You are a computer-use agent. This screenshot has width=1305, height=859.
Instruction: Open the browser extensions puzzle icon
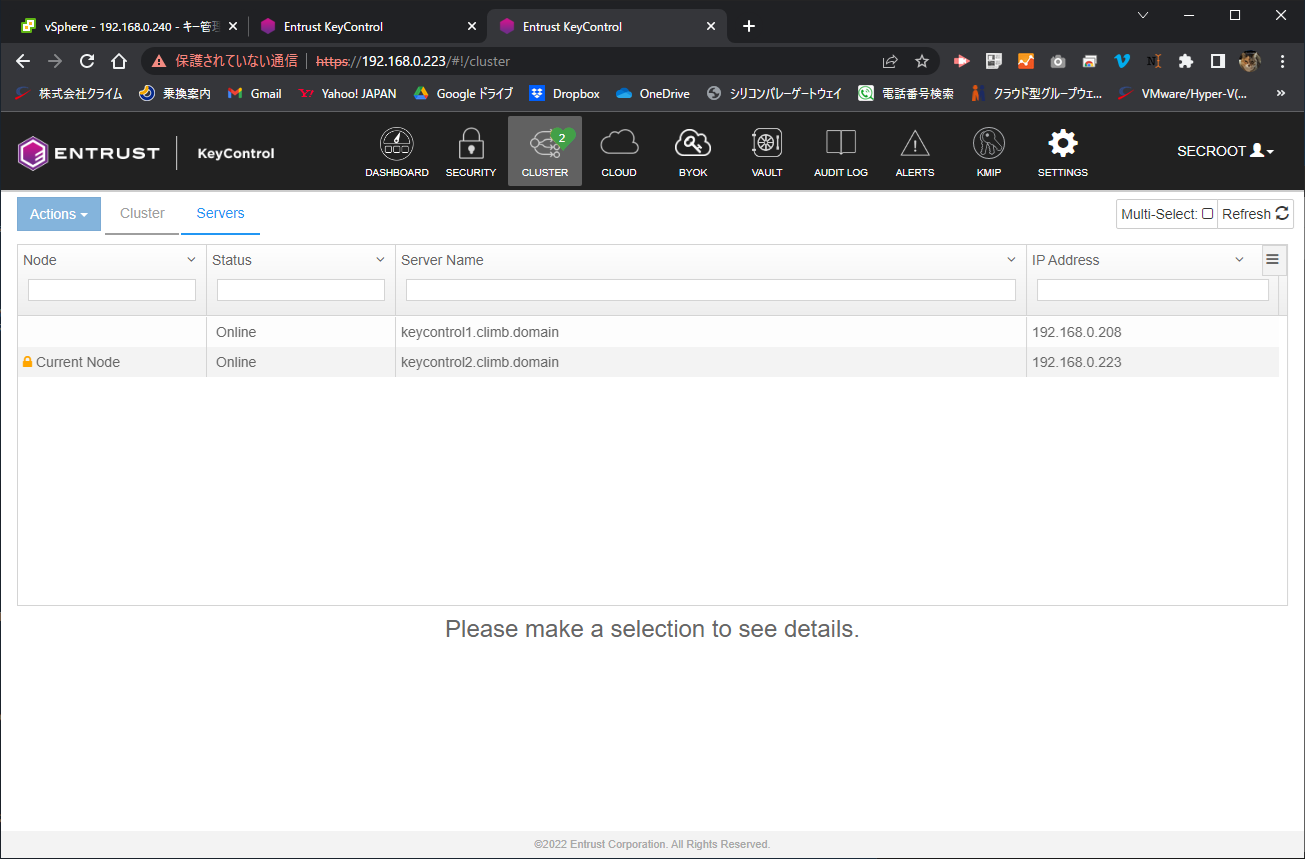pyautogui.click(x=1186, y=61)
